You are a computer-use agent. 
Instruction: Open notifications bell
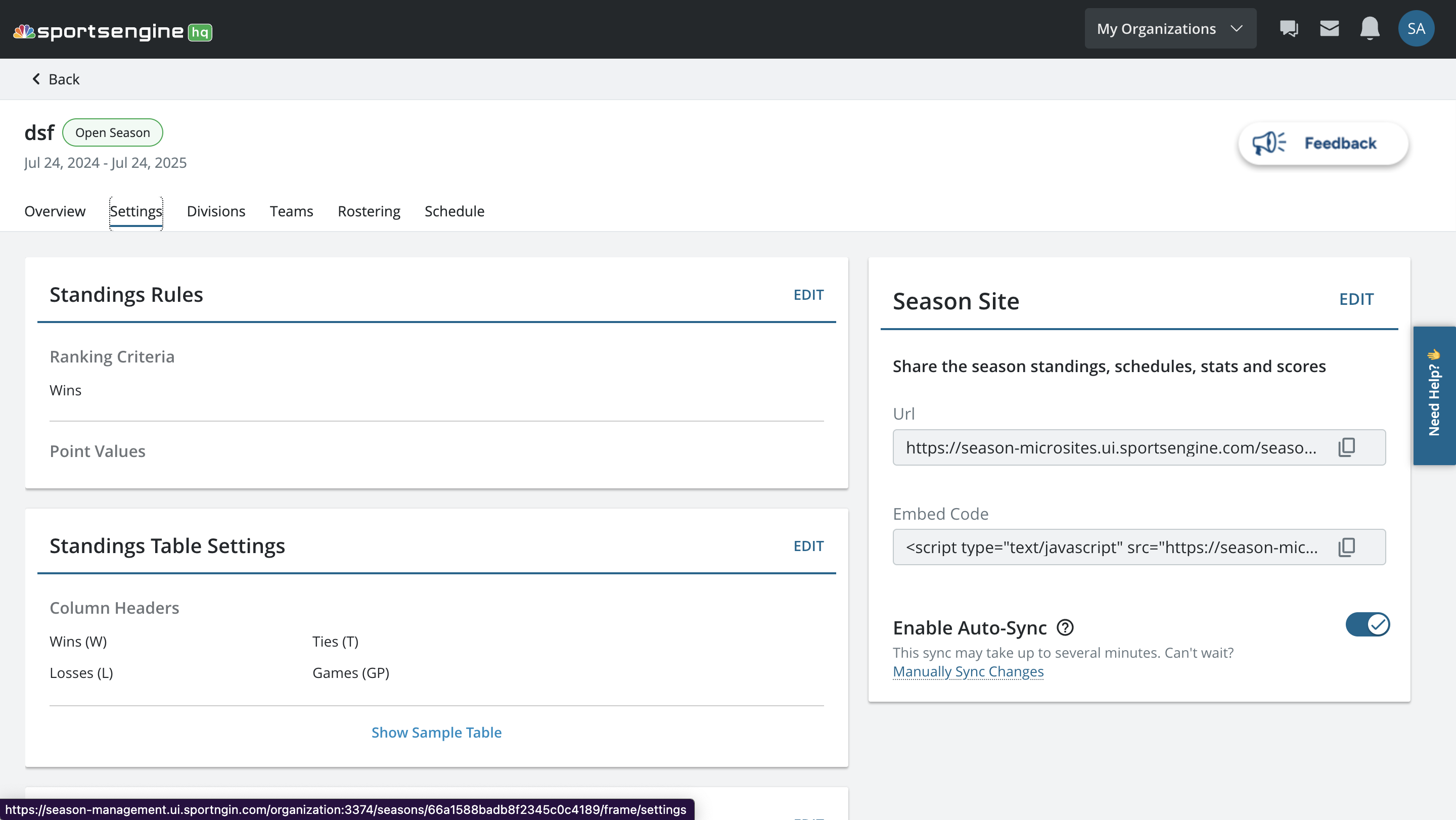[1370, 28]
